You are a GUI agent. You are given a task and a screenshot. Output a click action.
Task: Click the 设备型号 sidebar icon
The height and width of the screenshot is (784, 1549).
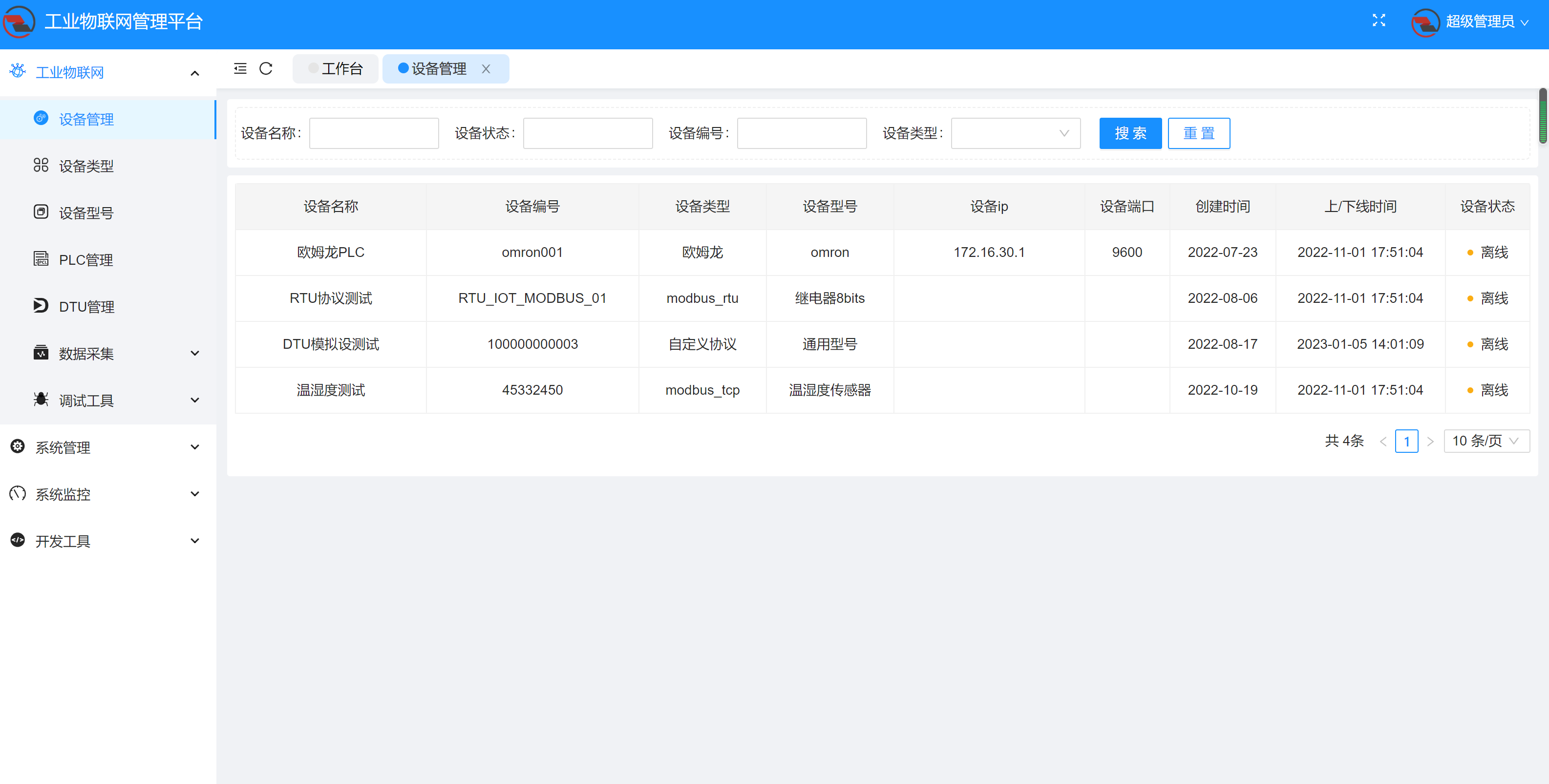[41, 212]
